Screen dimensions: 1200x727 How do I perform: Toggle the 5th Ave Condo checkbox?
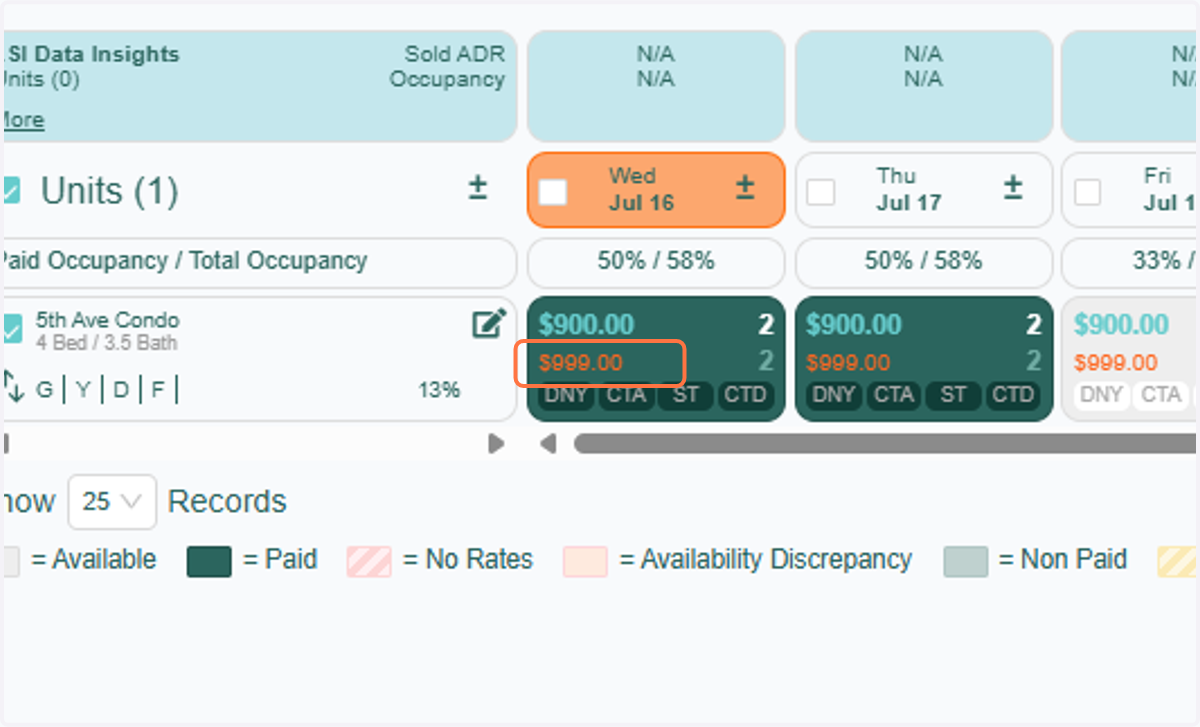click(x=11, y=328)
